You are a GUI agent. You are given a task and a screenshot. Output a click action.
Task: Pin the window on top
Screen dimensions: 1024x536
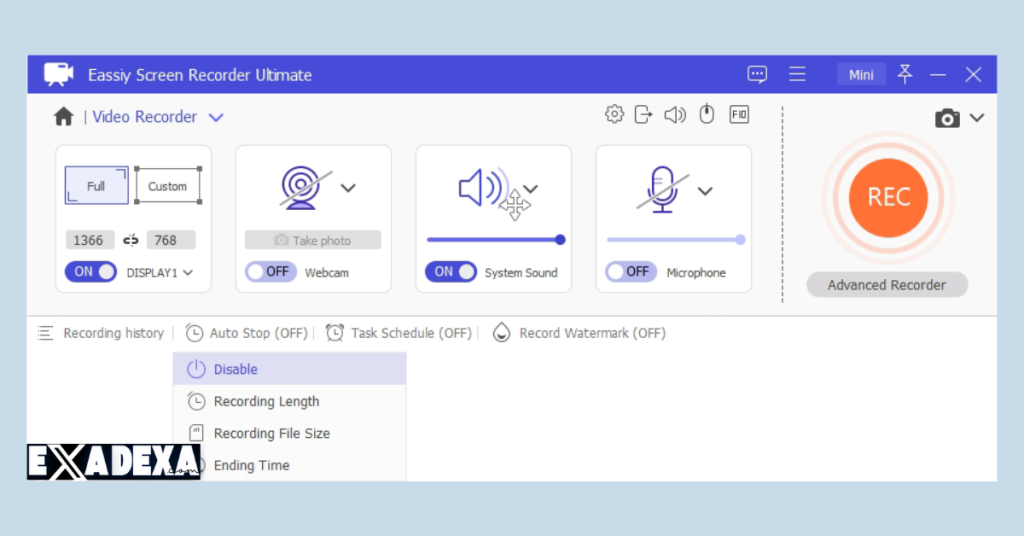click(x=904, y=74)
